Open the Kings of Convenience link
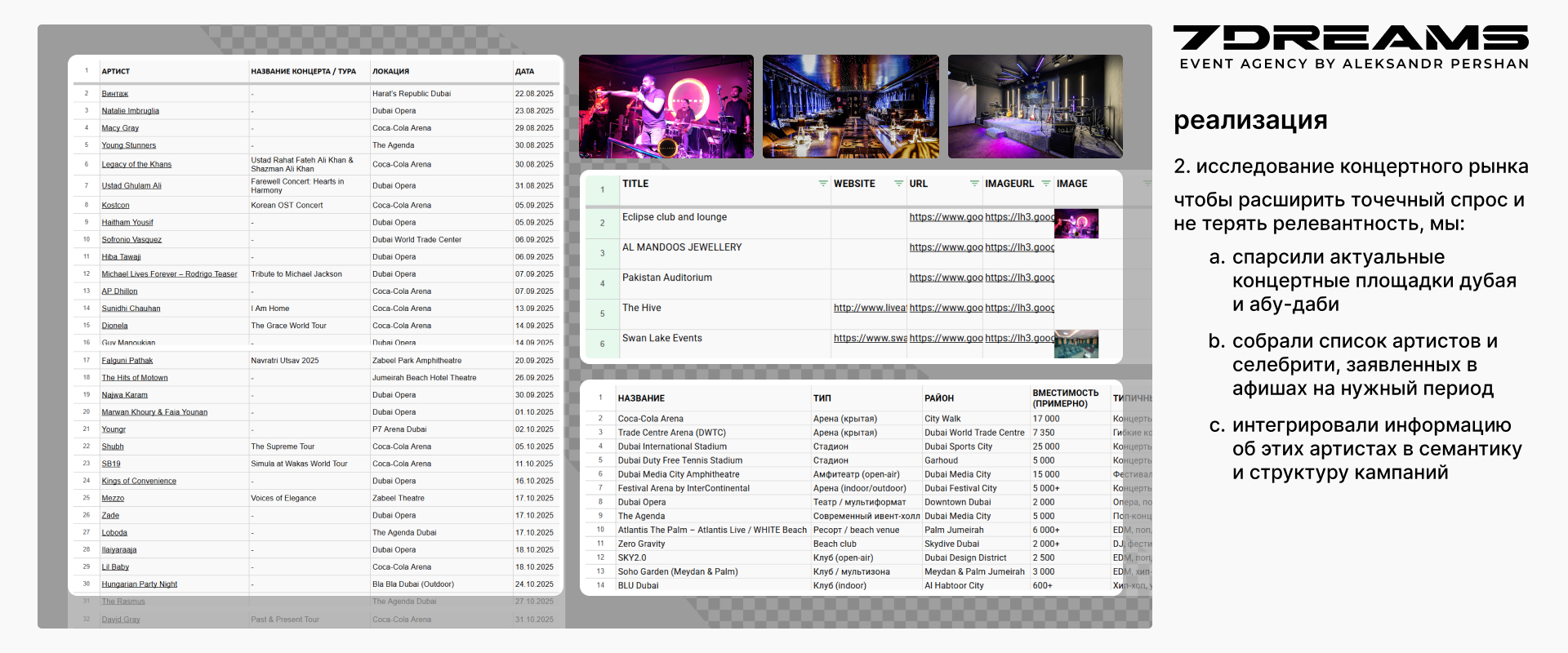The height and width of the screenshot is (653, 1568). click(x=139, y=482)
